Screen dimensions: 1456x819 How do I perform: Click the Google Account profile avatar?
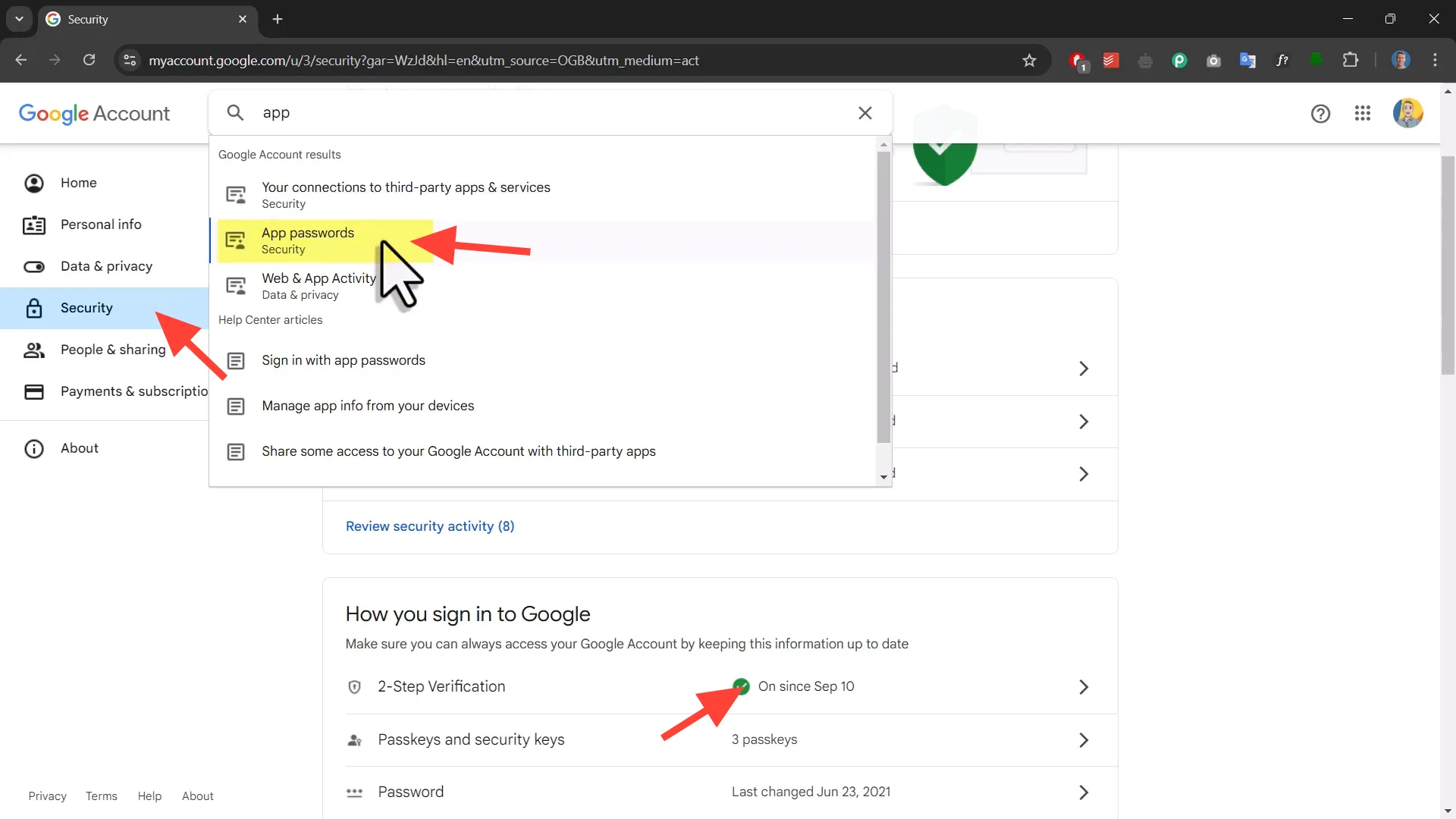pyautogui.click(x=1408, y=113)
